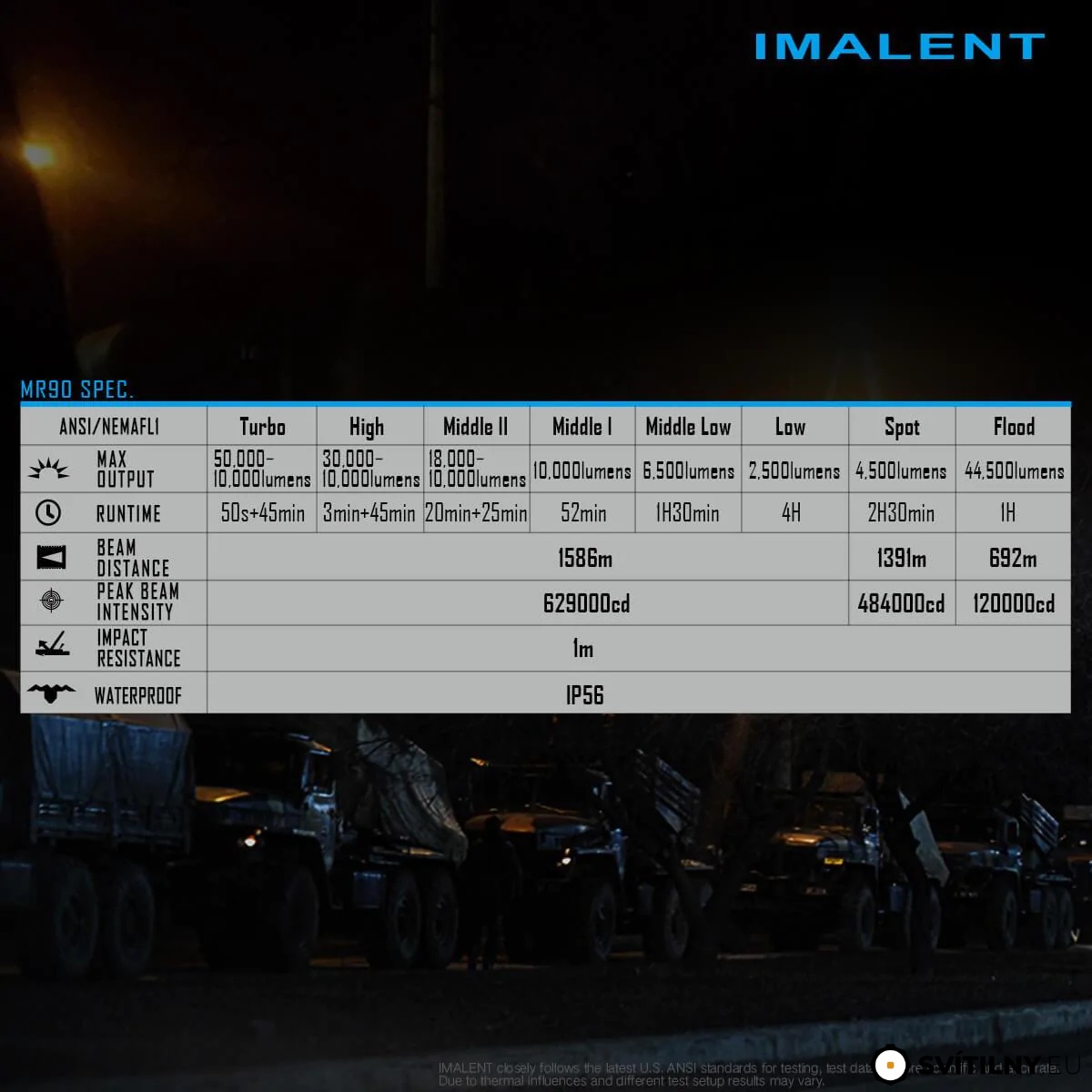
Task: Highlight the '2H30min' runtime value
Action: [901, 513]
